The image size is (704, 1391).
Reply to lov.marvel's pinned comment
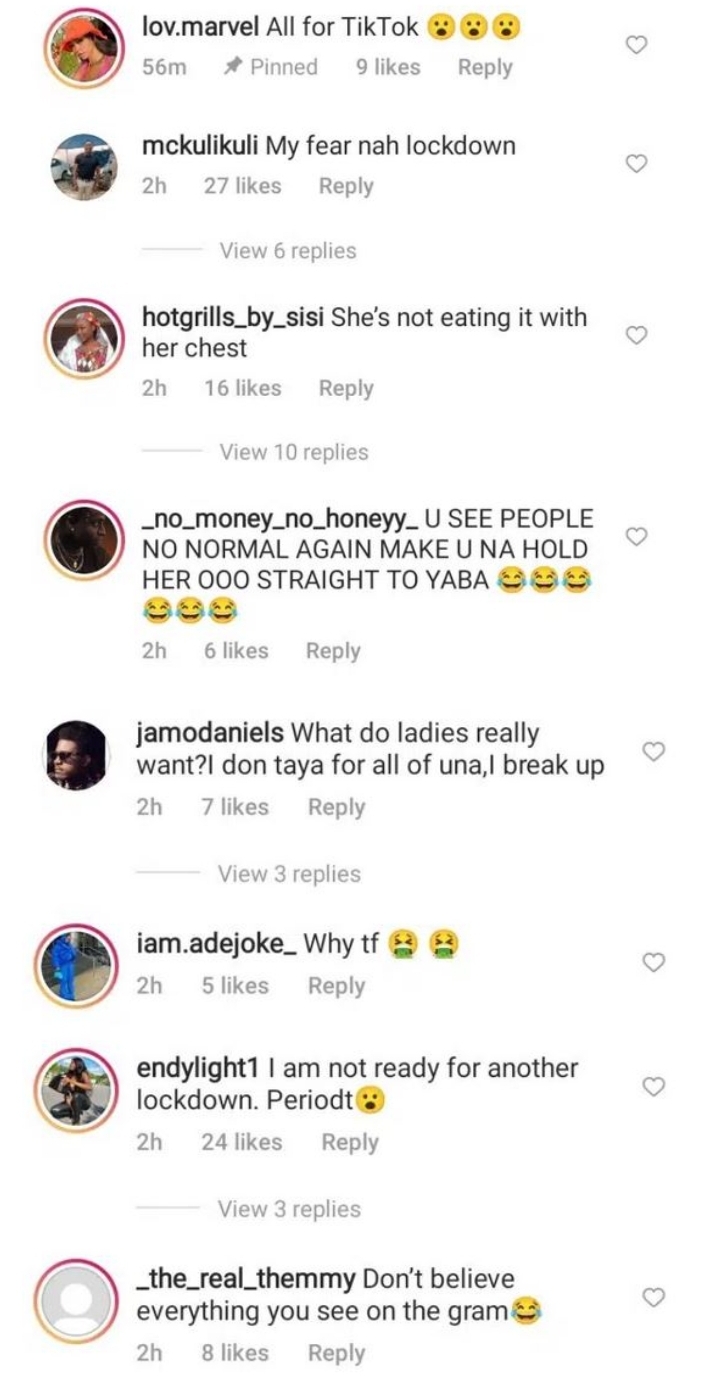[x=485, y=68]
